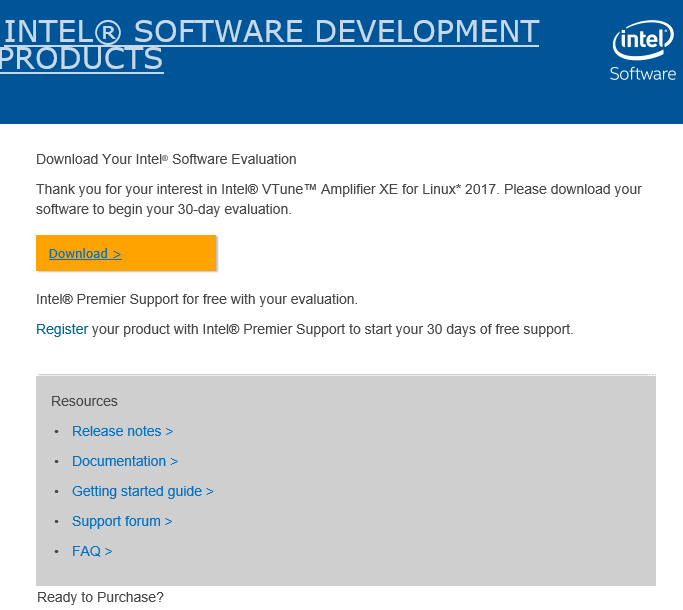The height and width of the screenshot is (610, 683).
Task: Open the Release notes link
Action: point(122,431)
